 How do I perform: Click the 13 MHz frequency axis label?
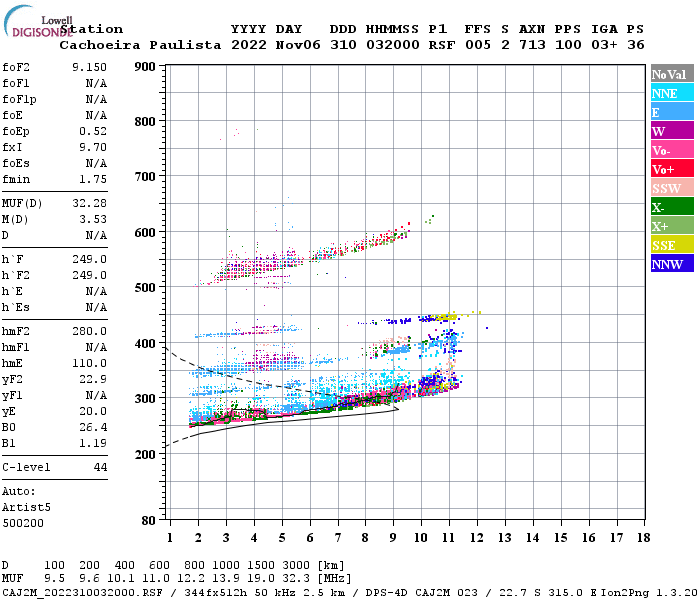coord(504,538)
